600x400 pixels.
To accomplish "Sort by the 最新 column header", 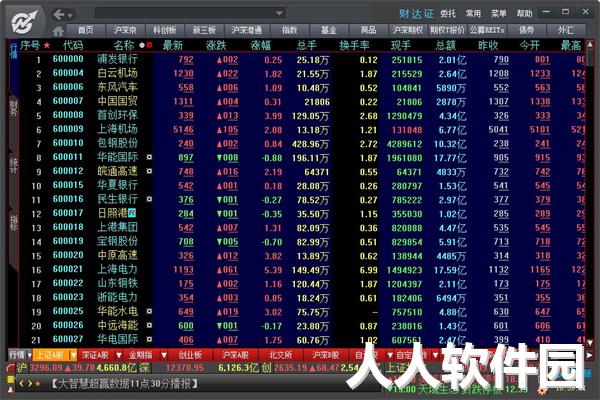I will click(173, 46).
